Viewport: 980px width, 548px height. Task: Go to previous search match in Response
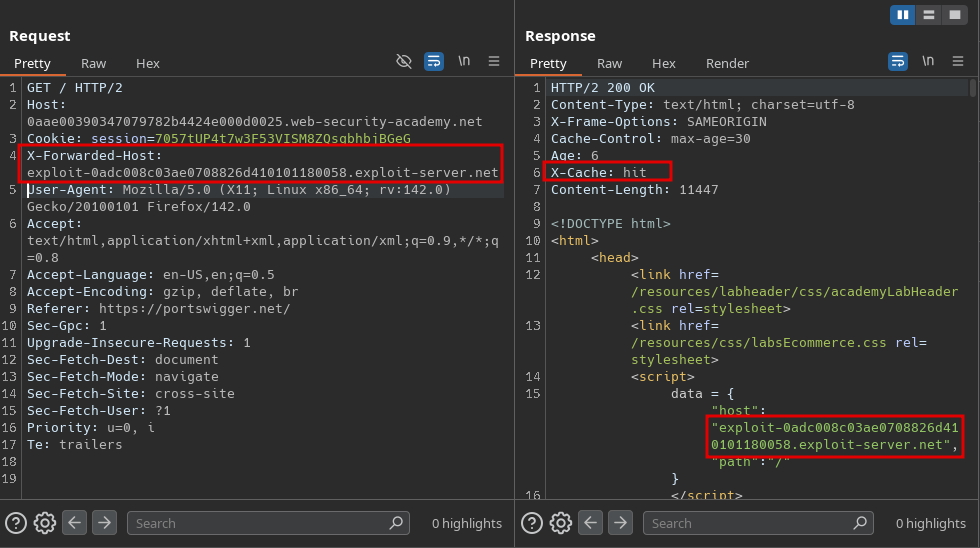point(590,522)
